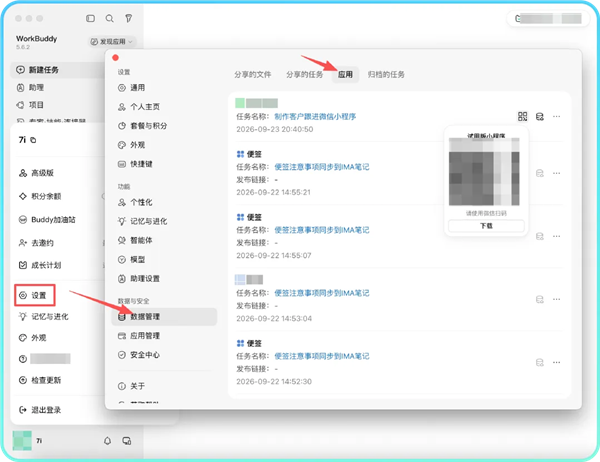Open 便签 task link dated 14:55:07
Screen dimensions: 600x462
(x=322, y=230)
